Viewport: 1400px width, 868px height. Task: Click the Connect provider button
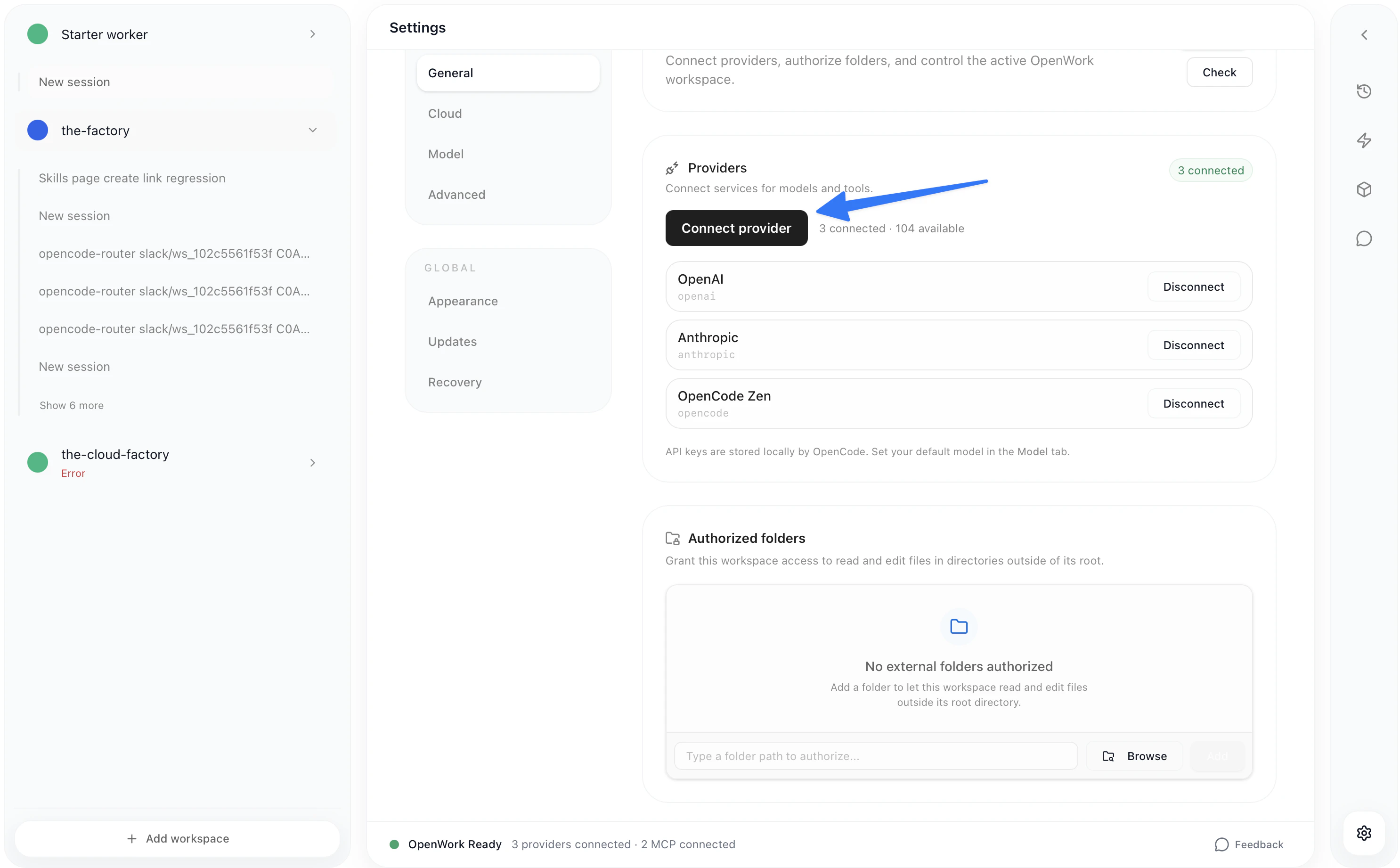[736, 228]
